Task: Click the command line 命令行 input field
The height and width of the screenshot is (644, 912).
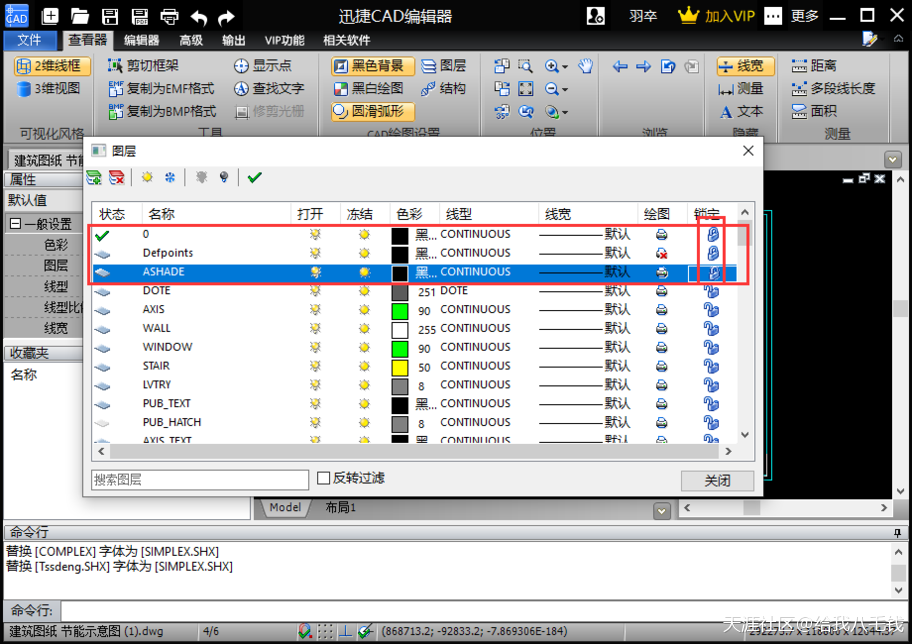Action: pyautogui.click(x=483, y=611)
